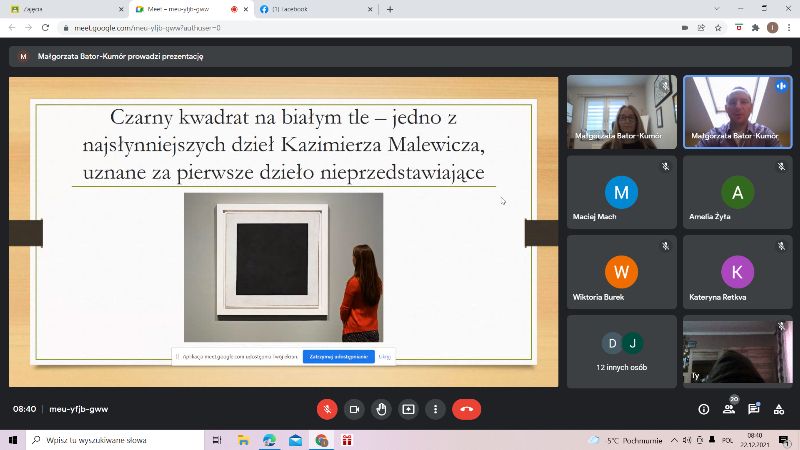Image resolution: width=800 pixels, height=450 pixels.
Task: Select Amelia Żyła participant tile
Action: (737, 192)
